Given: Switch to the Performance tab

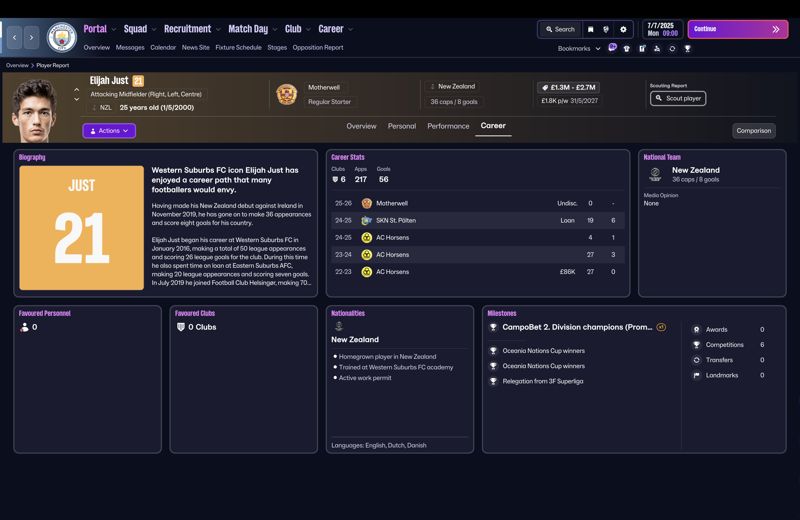Looking at the screenshot, I should 448,126.
